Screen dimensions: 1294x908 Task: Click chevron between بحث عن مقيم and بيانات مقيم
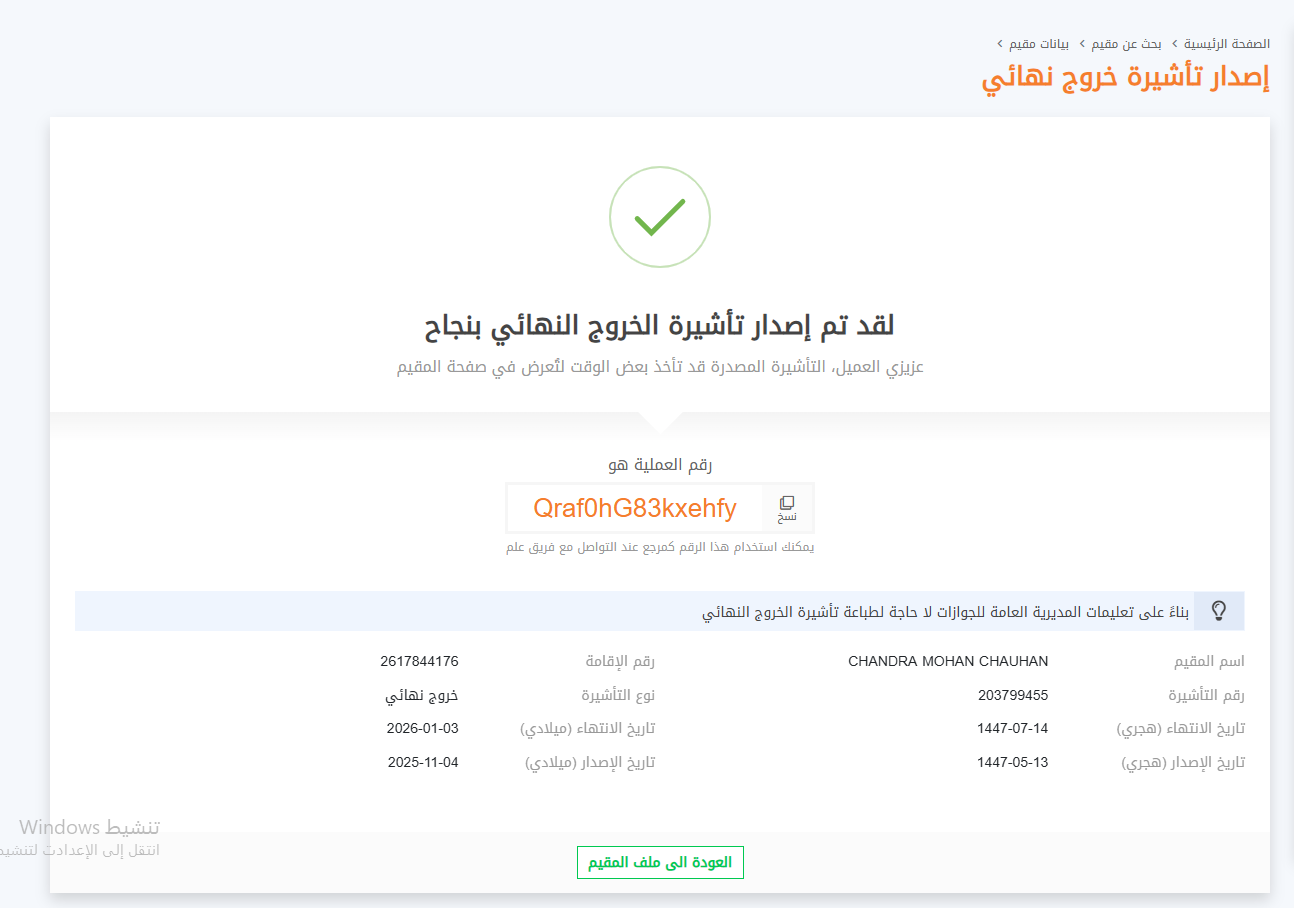click(1081, 44)
